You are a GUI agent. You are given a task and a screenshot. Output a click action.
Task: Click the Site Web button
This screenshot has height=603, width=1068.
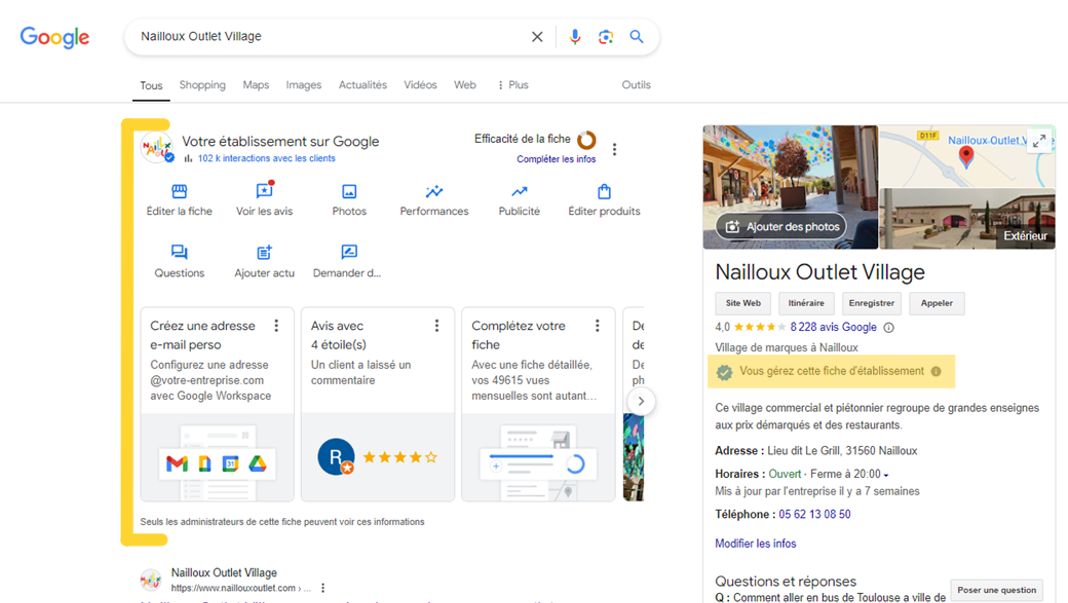coord(743,303)
